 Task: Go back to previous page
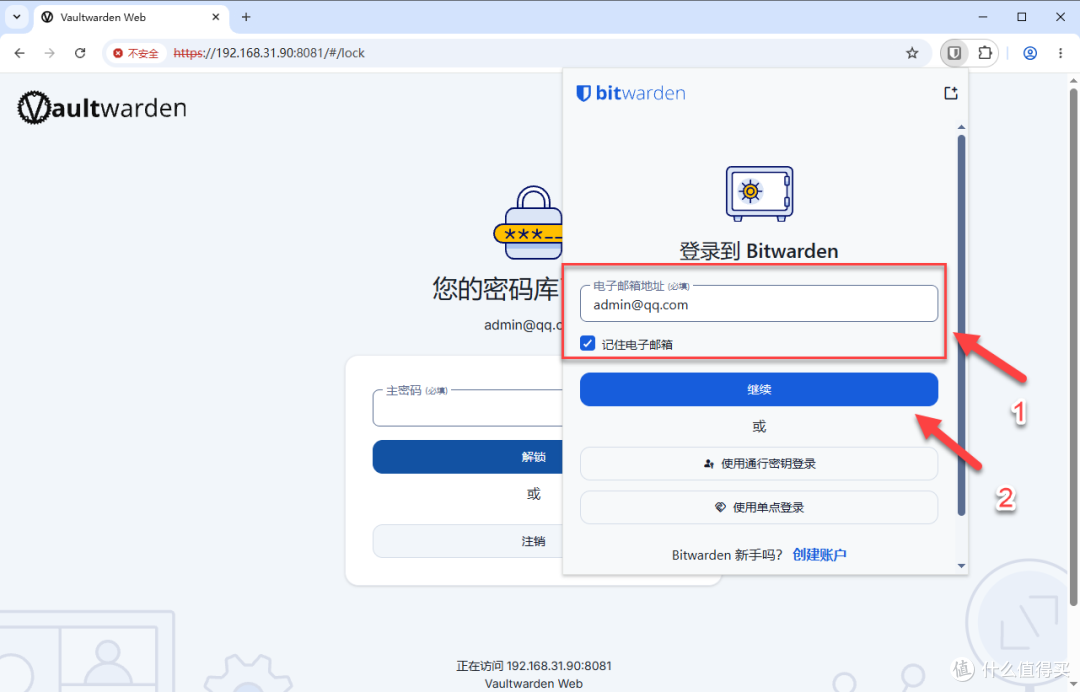[19, 53]
